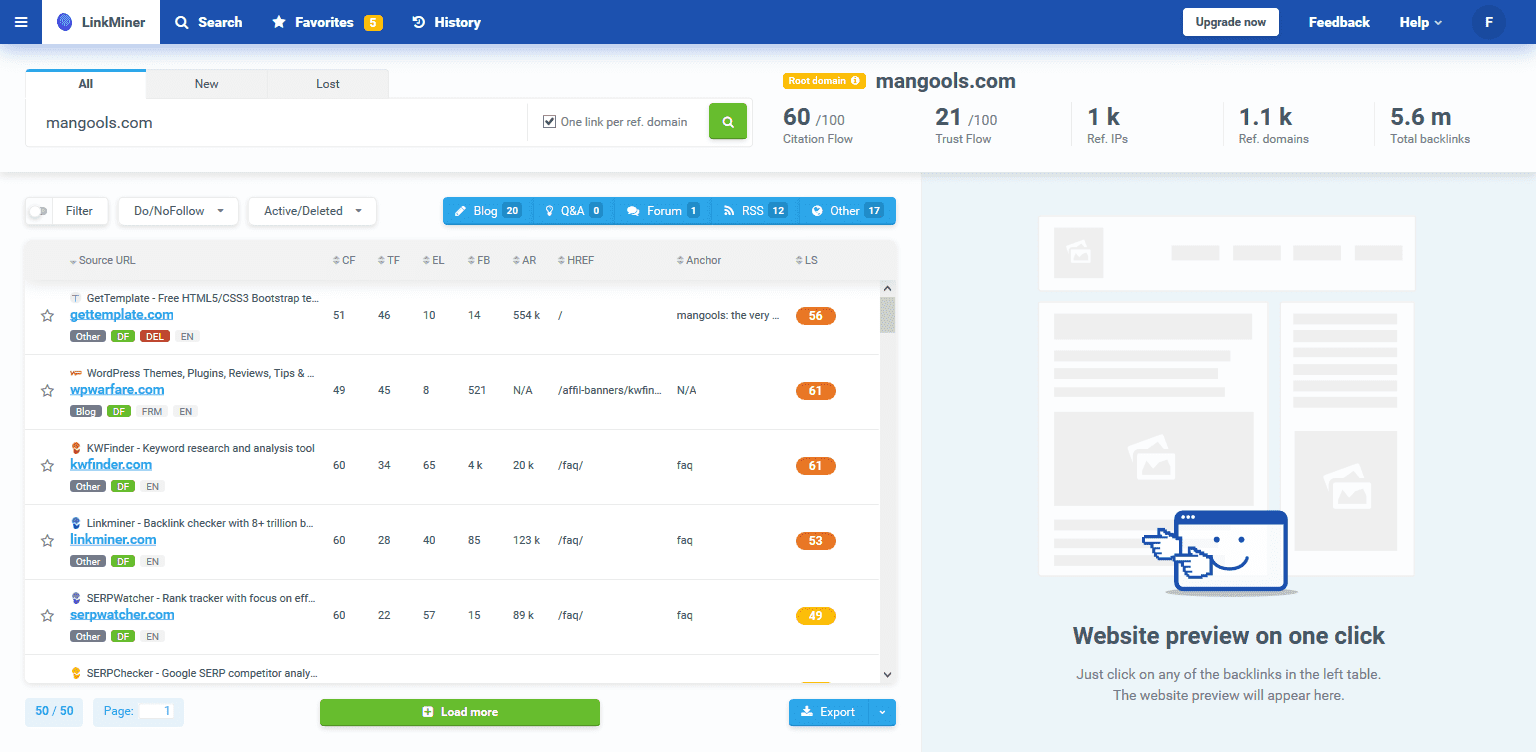Open the Favorites list showing 5 items

pos(326,21)
